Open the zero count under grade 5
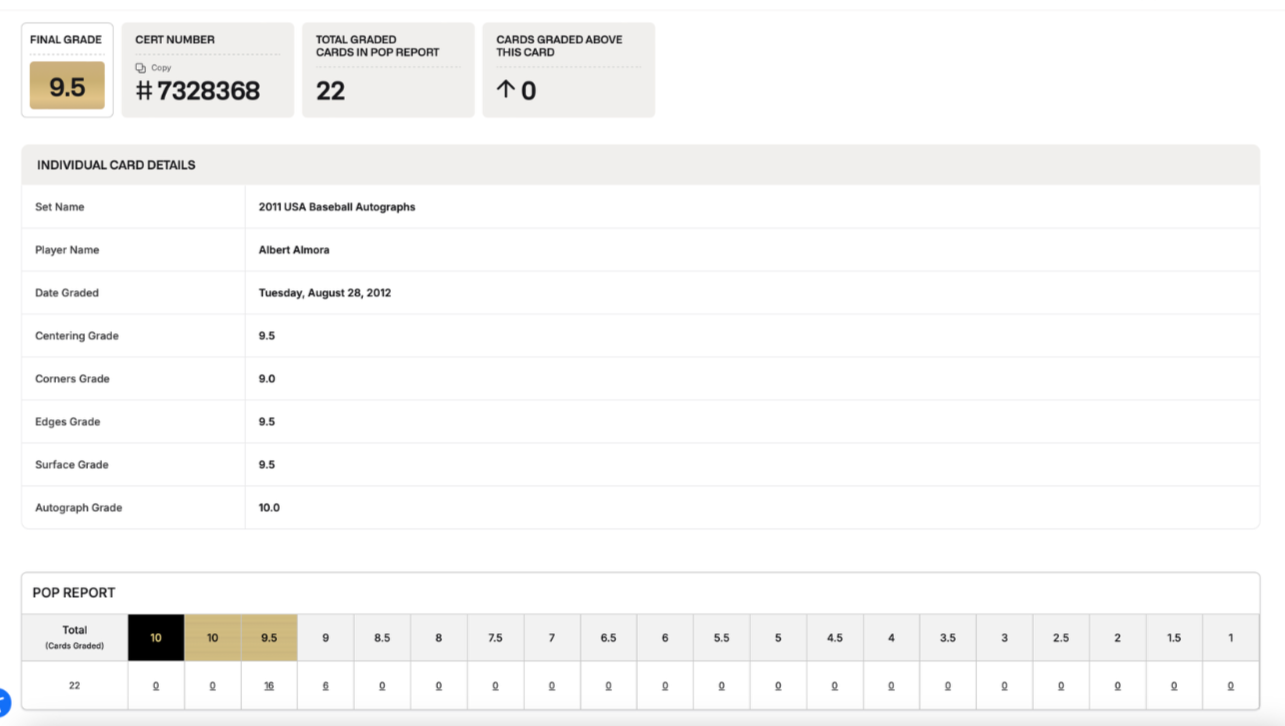The image size is (1285, 726). (778, 686)
